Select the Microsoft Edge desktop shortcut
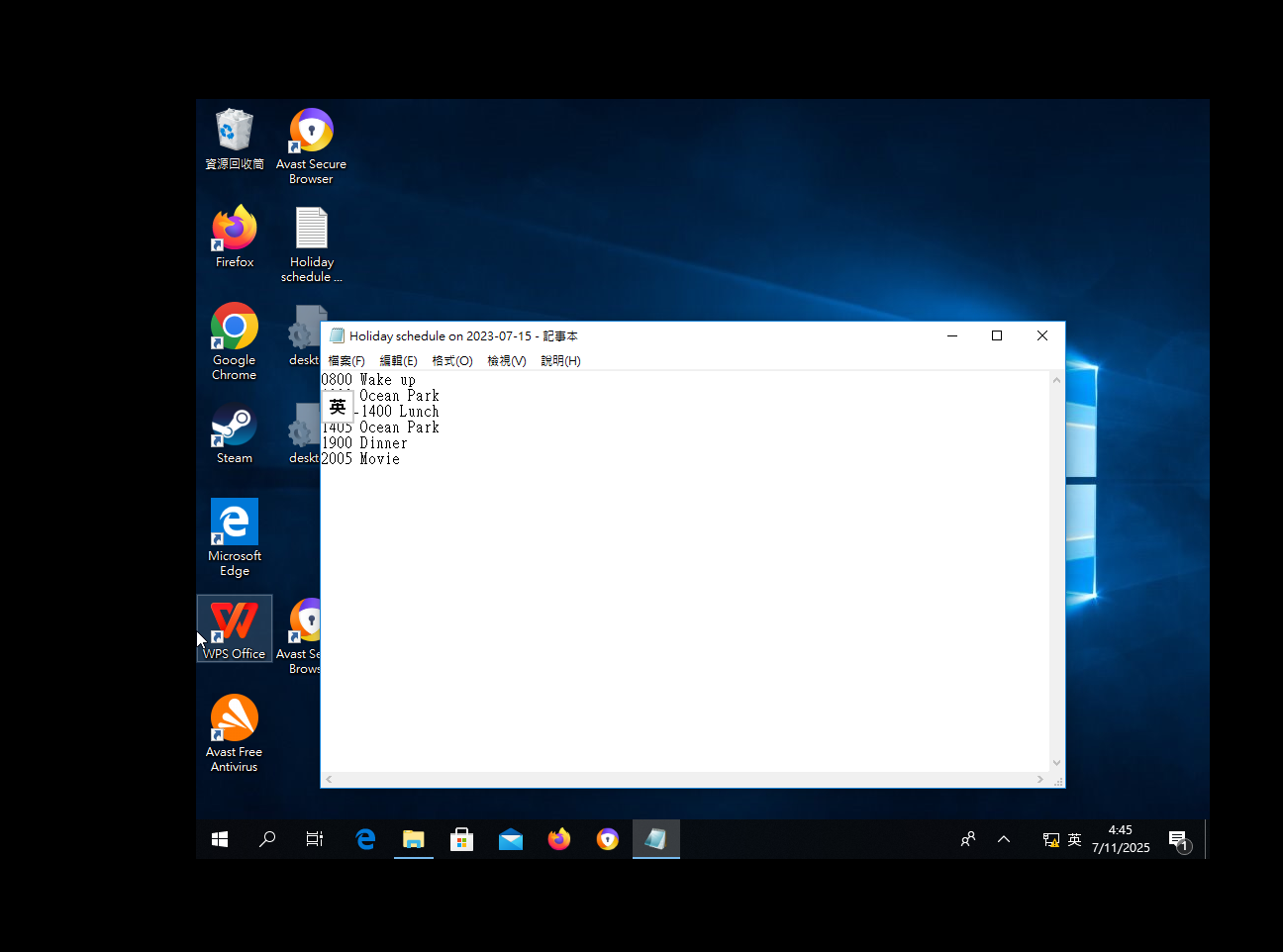 [x=235, y=537]
